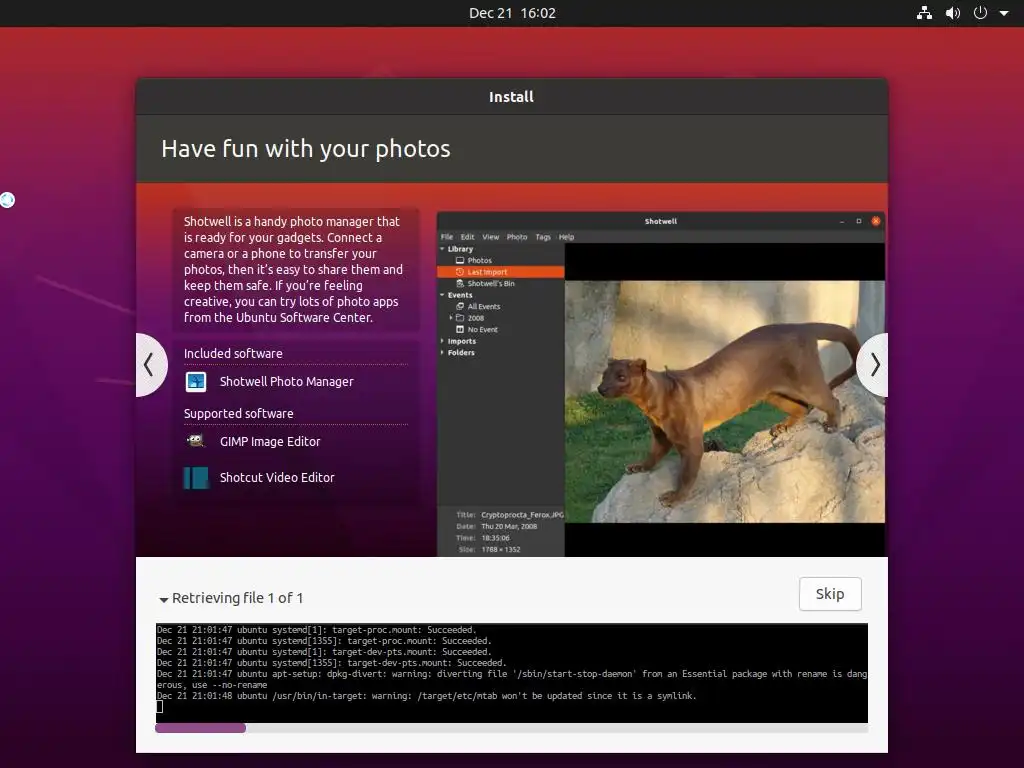The image size is (1024, 768).
Task: Open the volume icon in top bar
Action: pos(953,13)
